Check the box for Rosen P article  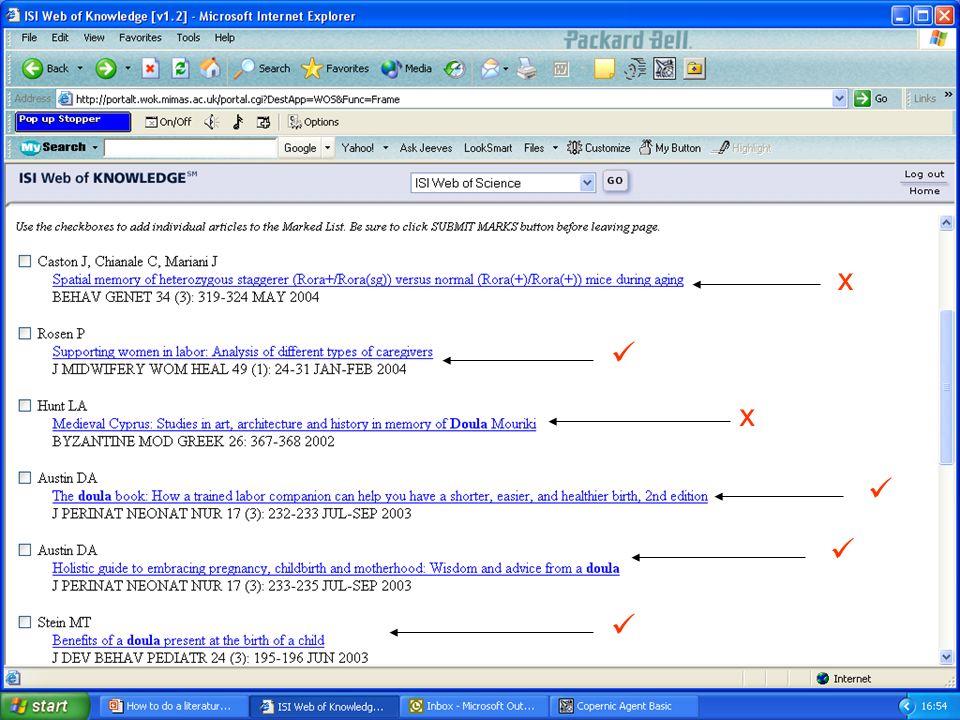24,334
